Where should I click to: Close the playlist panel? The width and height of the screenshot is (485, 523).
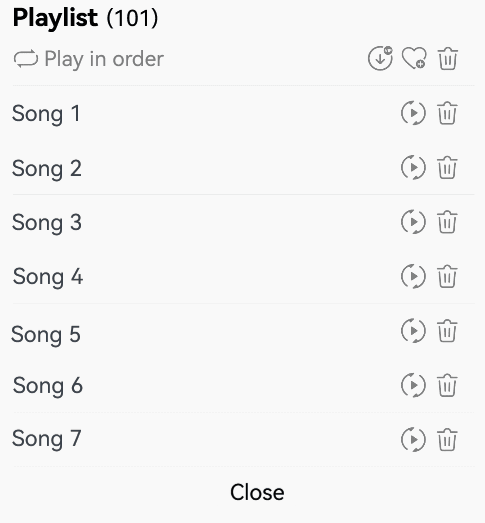pos(257,492)
